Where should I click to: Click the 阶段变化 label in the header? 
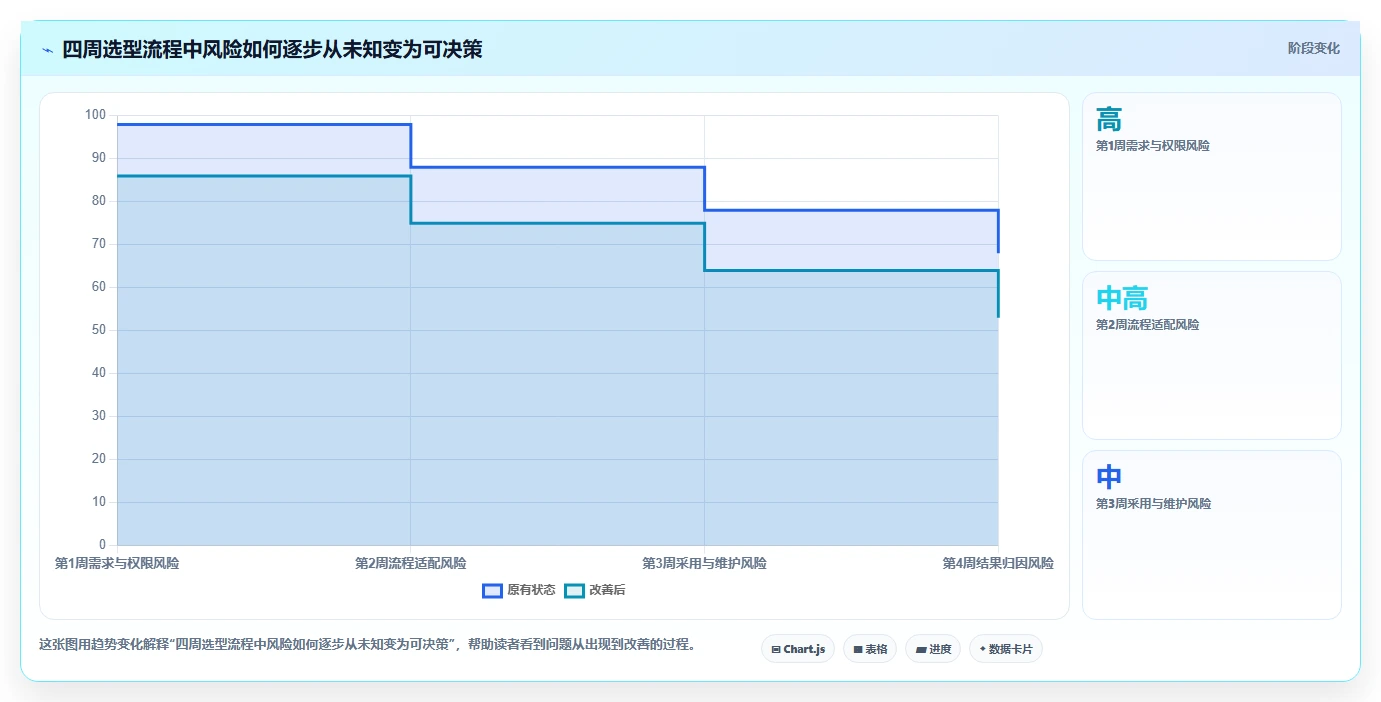point(1313,48)
